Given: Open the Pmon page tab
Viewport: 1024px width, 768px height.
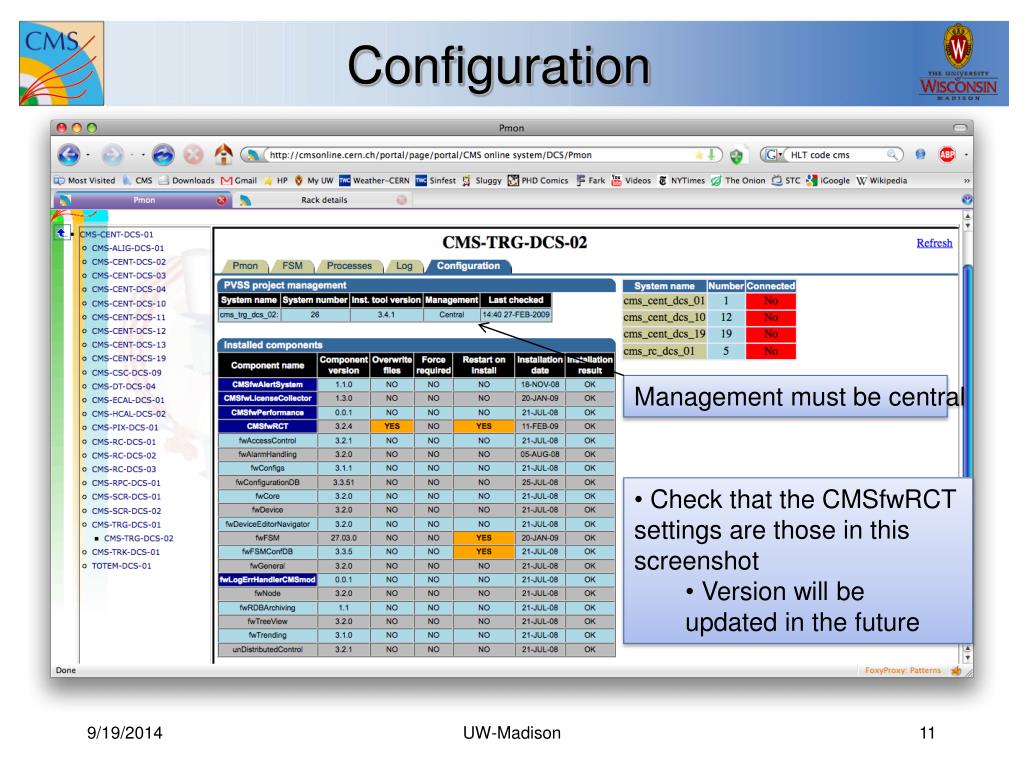Looking at the screenshot, I should point(245,266).
